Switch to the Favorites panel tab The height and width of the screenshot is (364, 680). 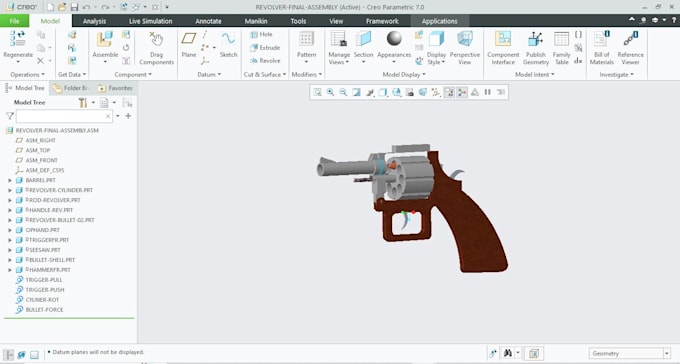[x=115, y=88]
